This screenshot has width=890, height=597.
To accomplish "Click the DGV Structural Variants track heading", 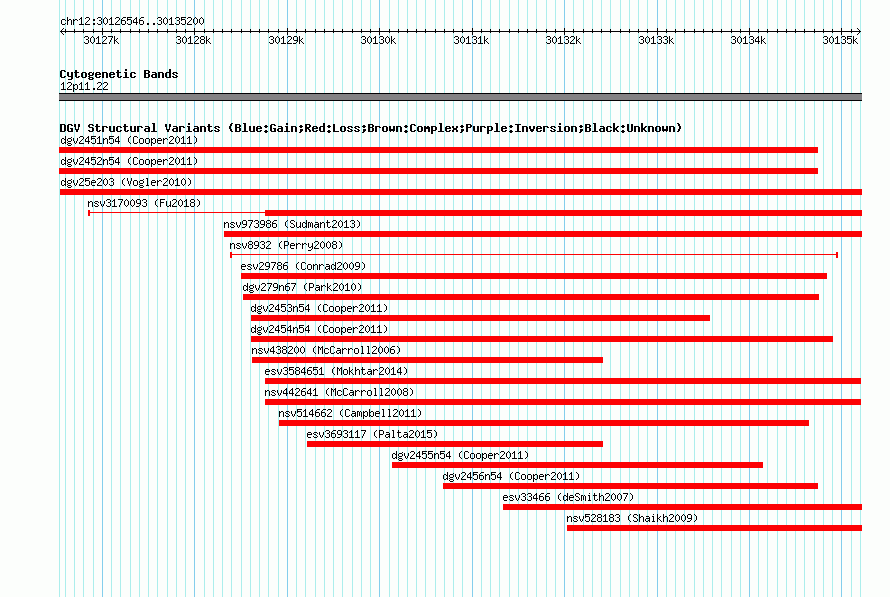I will [370, 128].
